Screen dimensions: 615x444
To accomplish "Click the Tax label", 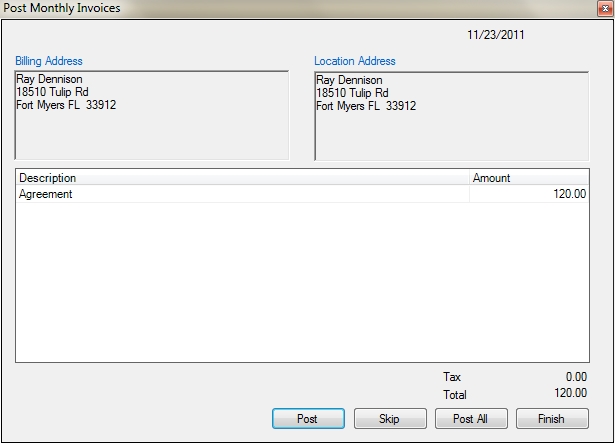I will 452,377.
